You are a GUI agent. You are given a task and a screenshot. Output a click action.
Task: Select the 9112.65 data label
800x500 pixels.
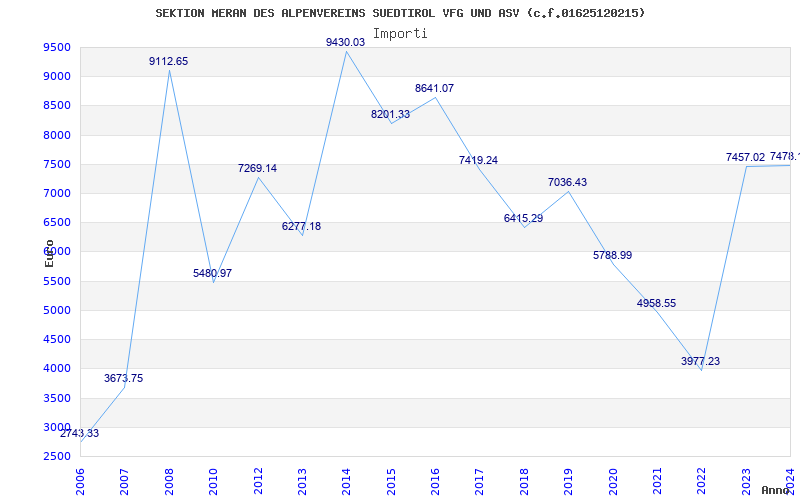pyautogui.click(x=168, y=61)
